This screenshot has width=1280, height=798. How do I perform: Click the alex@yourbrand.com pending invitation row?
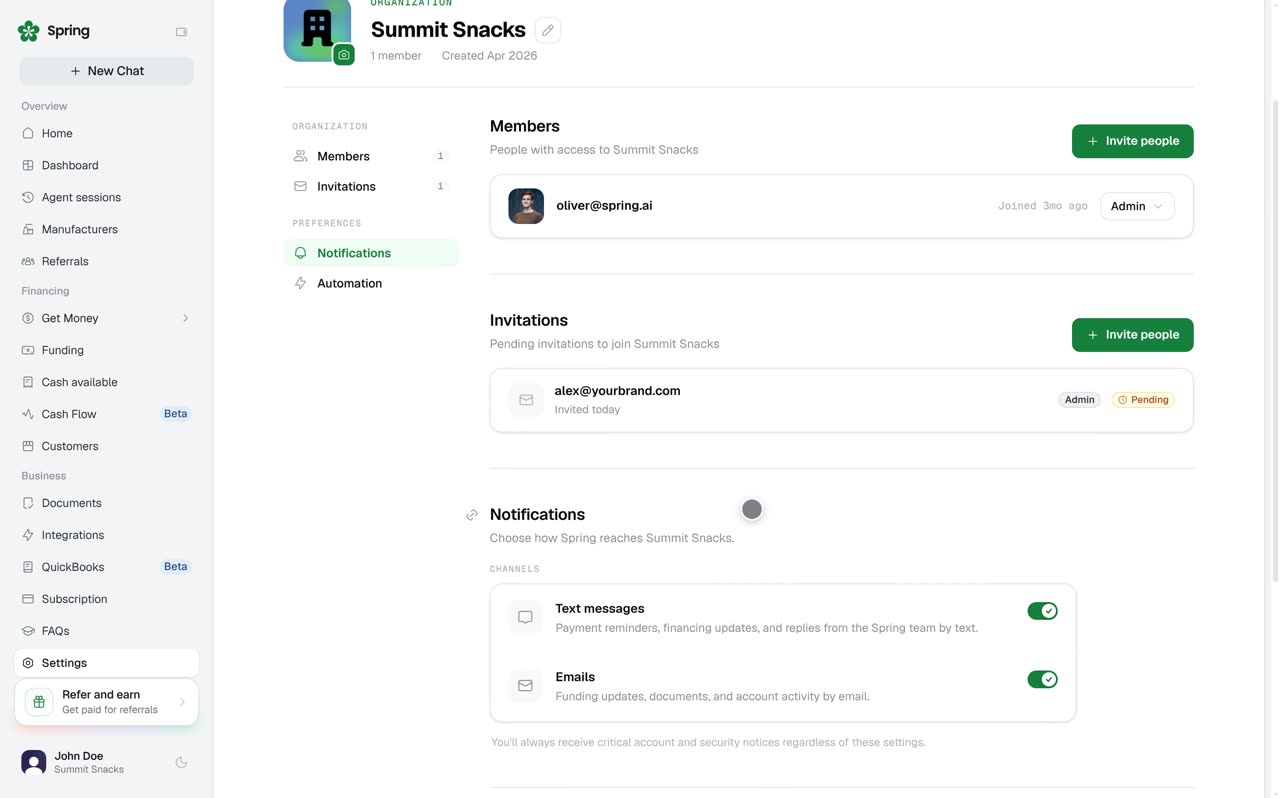point(841,400)
